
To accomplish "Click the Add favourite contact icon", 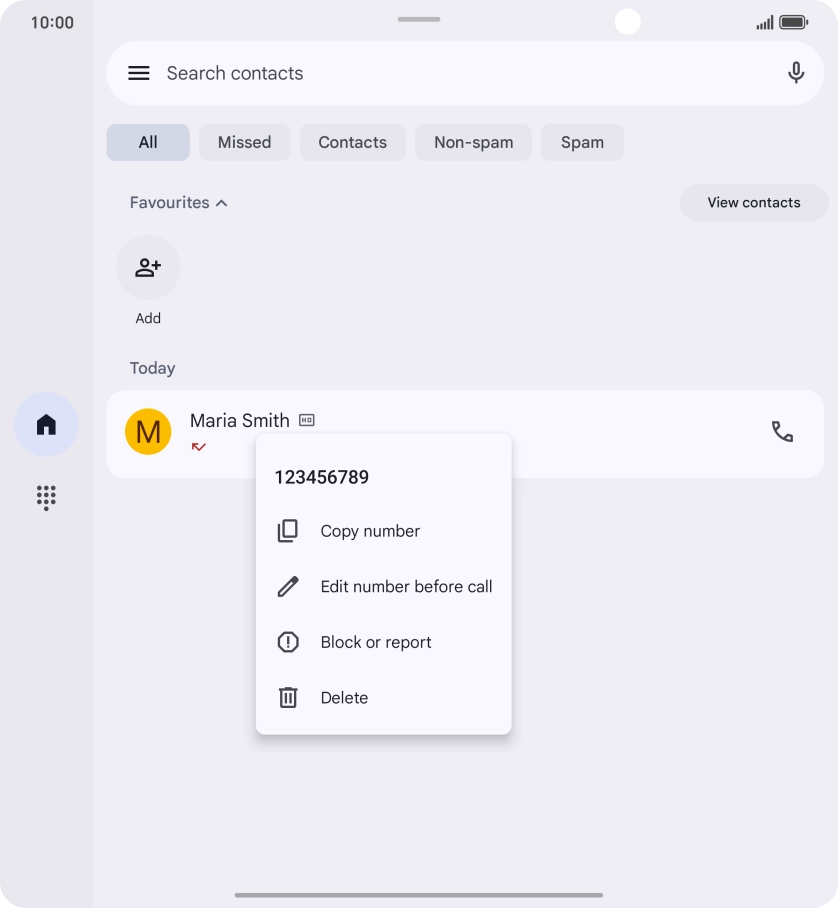I will point(148,268).
